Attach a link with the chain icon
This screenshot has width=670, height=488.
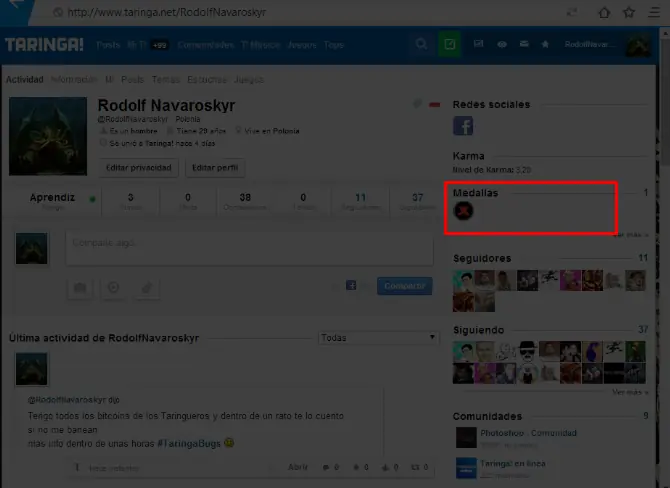pos(147,288)
